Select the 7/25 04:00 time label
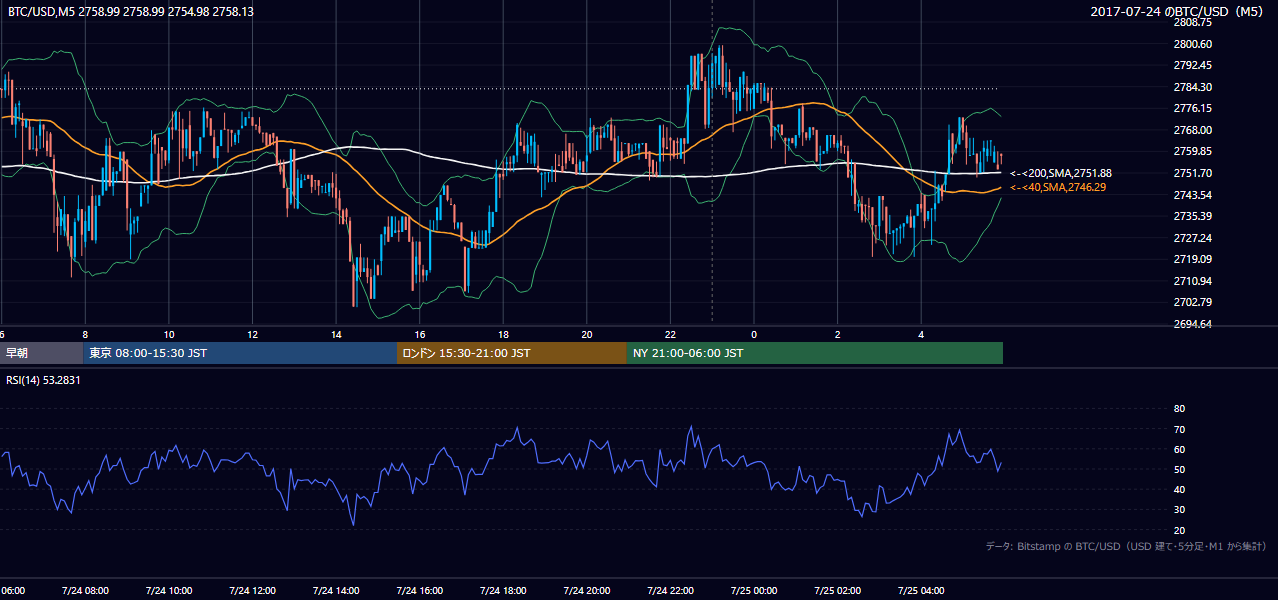This screenshot has width=1278, height=600. click(921, 590)
